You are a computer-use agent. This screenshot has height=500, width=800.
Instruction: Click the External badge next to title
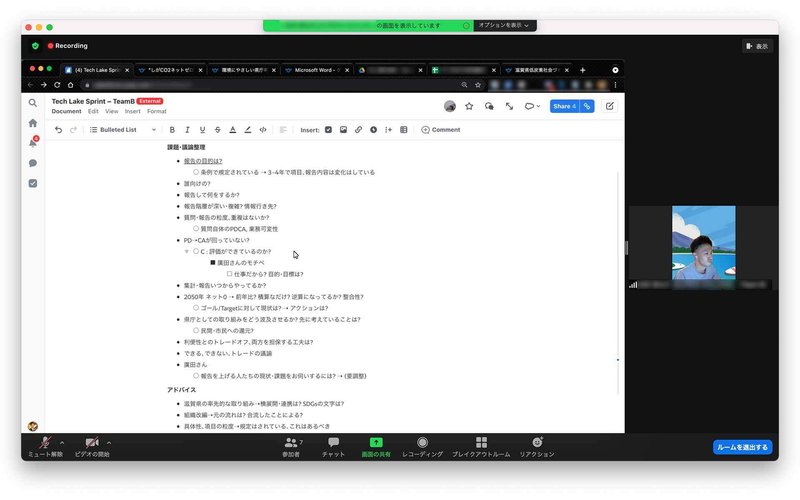click(x=150, y=101)
